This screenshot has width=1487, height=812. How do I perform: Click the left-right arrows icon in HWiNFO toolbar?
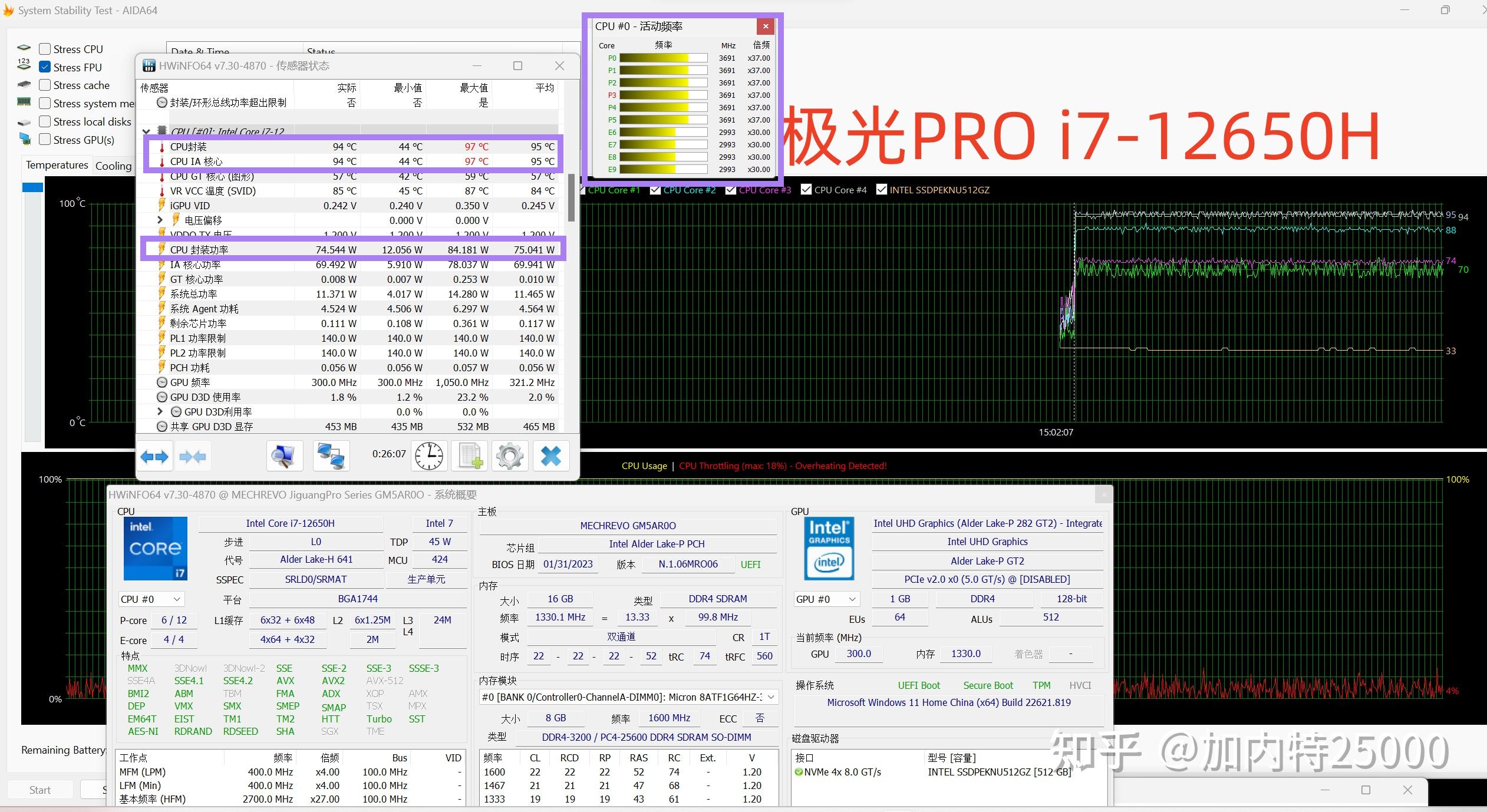(154, 455)
